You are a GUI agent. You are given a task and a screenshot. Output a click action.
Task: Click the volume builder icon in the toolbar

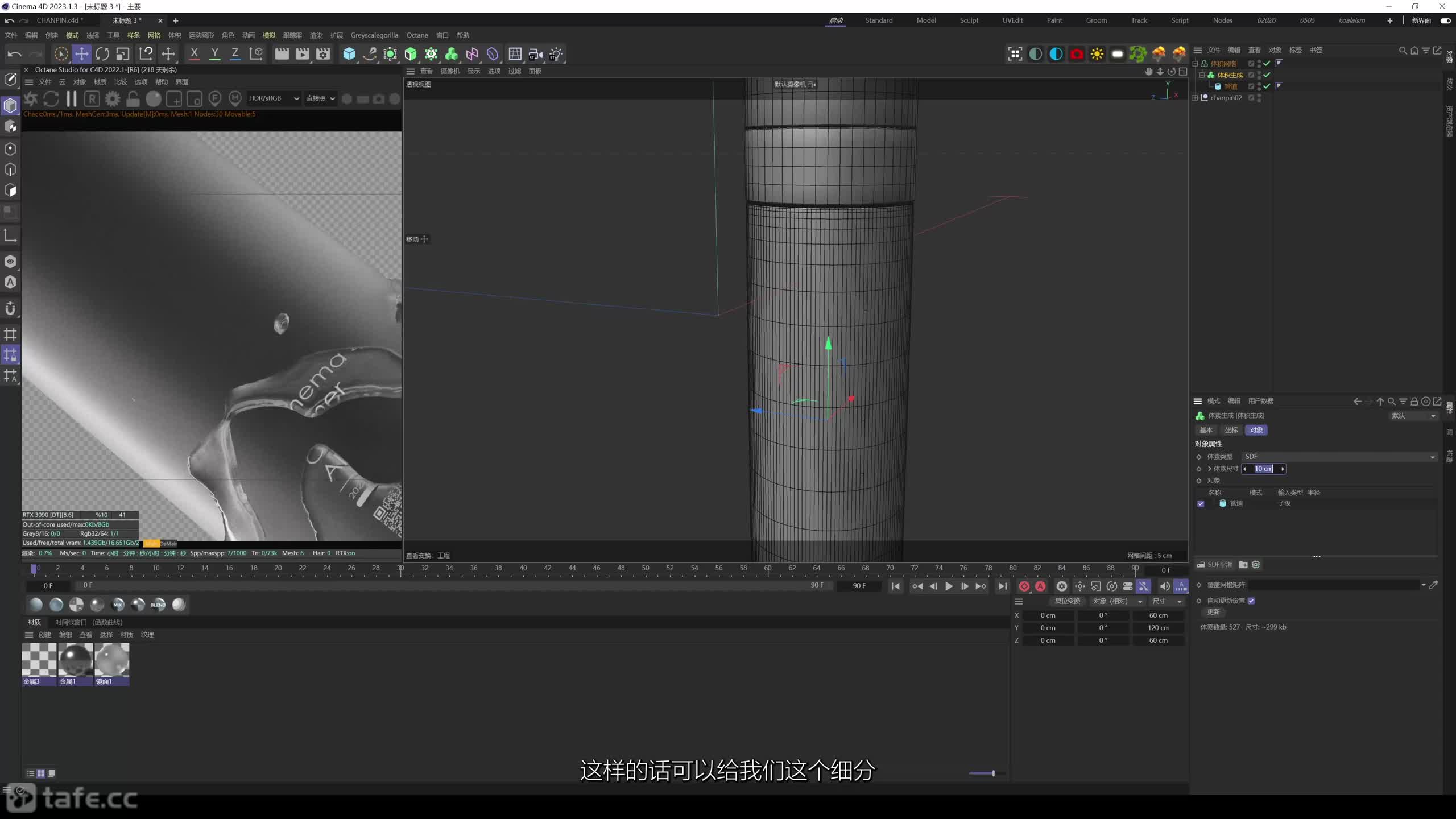click(x=452, y=54)
